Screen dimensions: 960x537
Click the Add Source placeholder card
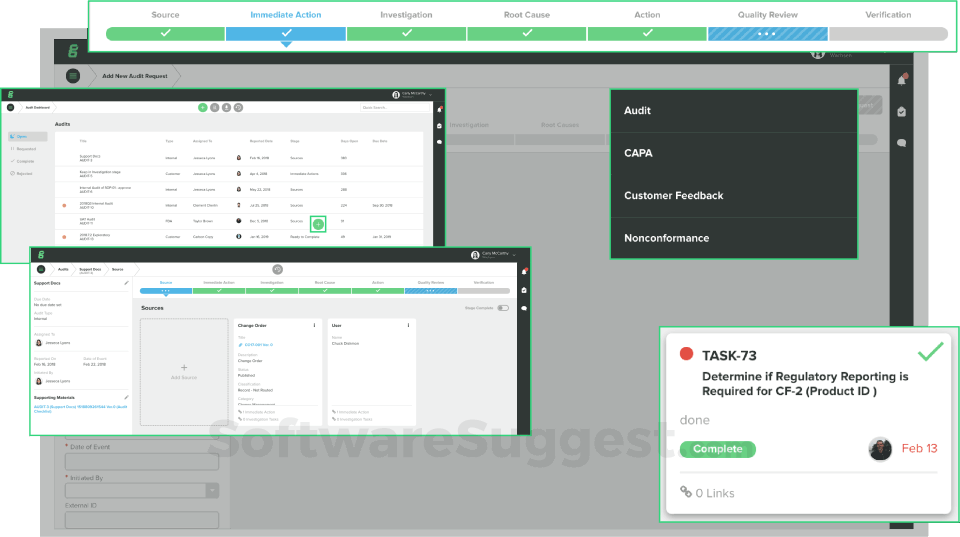[184, 372]
